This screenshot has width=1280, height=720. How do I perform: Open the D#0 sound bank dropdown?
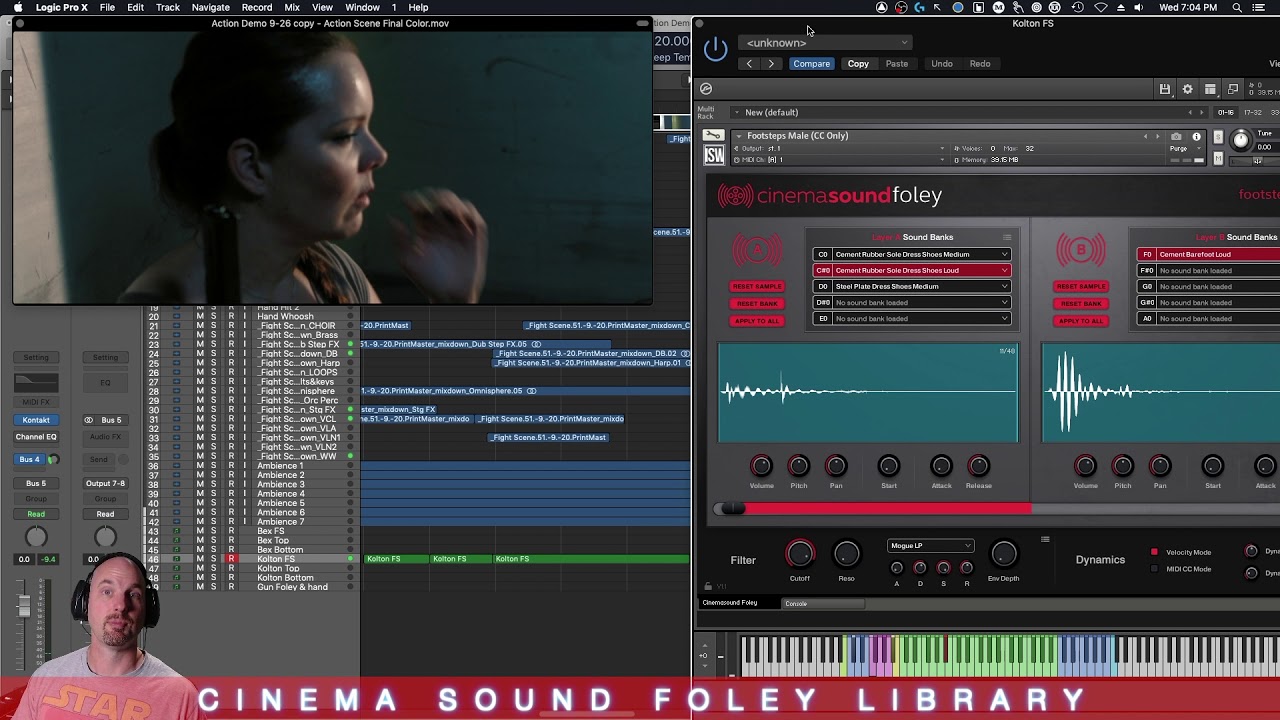click(x=911, y=302)
